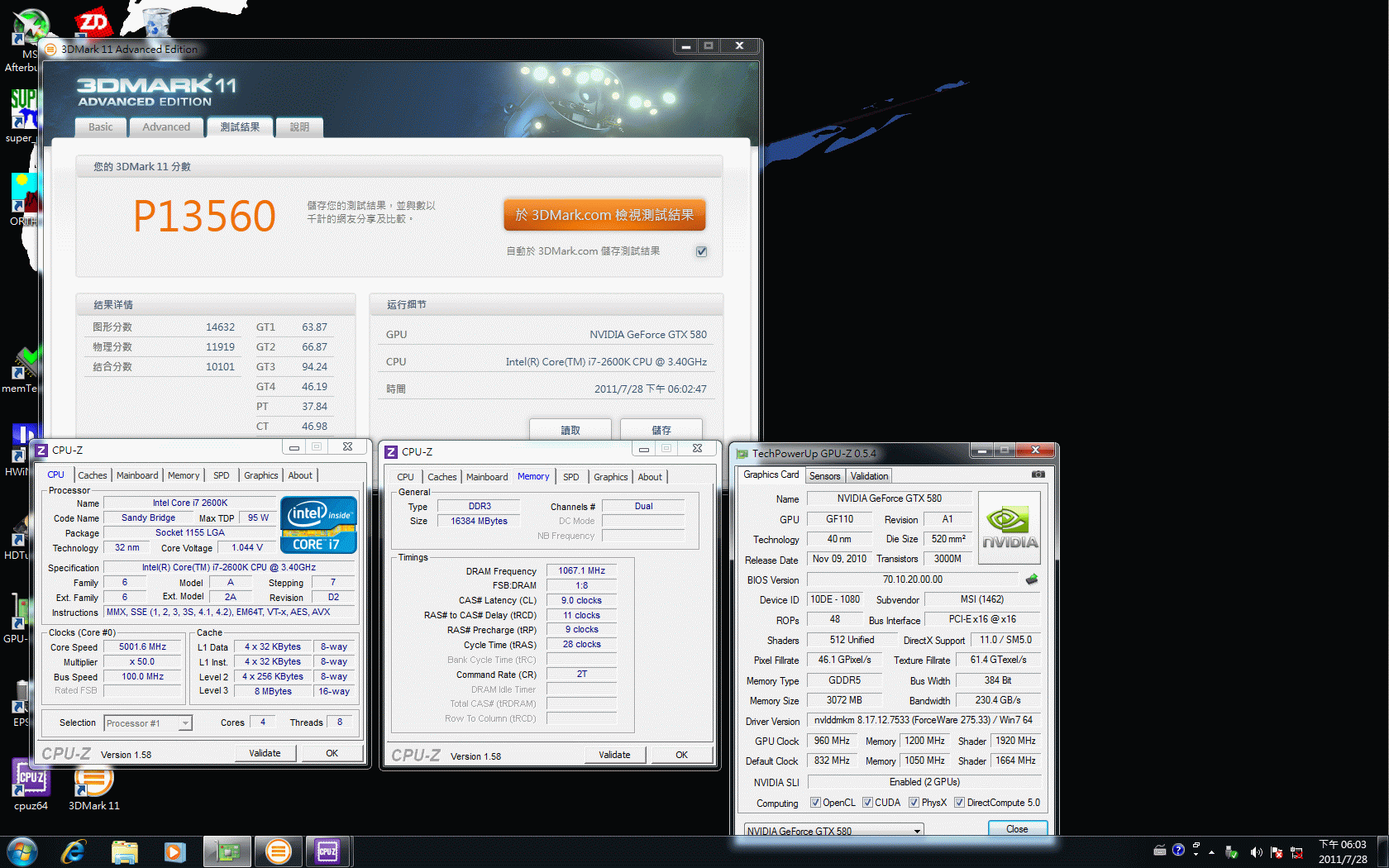The image size is (1389, 868).
Task: Click the DRAM Frequency value 1067.1 MHz
Action: pyautogui.click(x=581, y=570)
